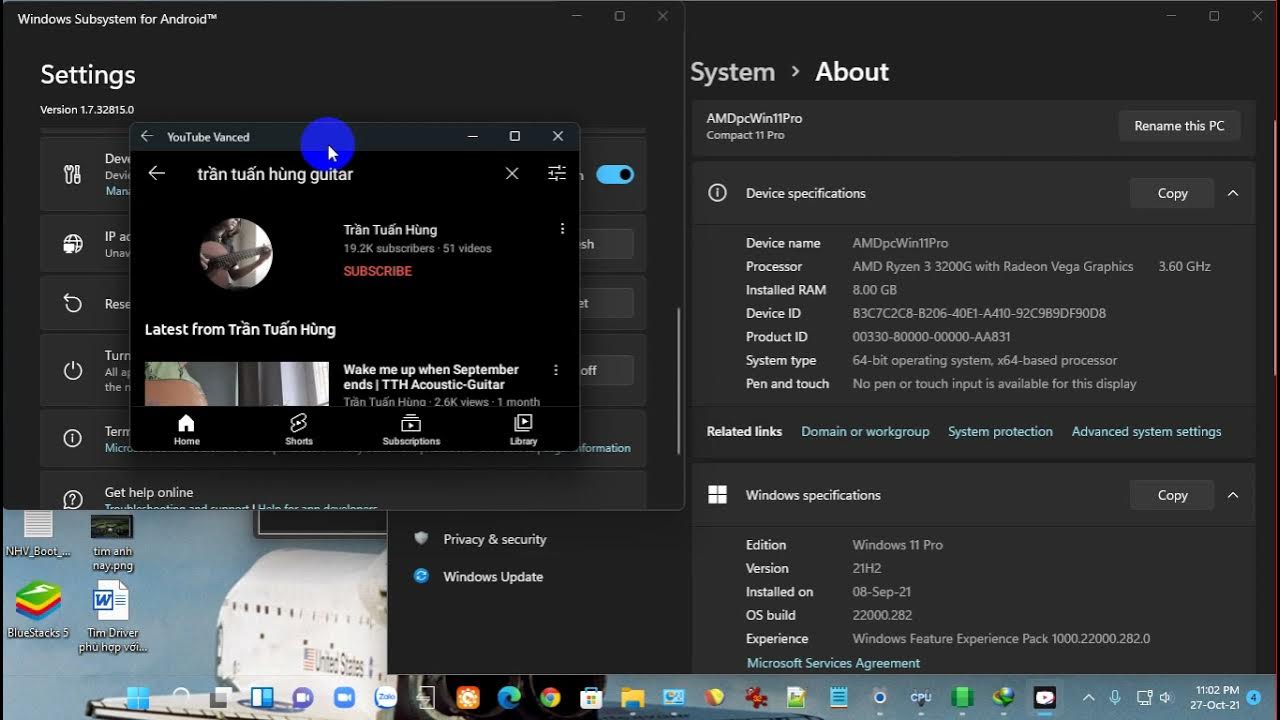This screenshot has width=1280, height=720.
Task: Click the power icon in WSA Settings
Action: [73, 370]
